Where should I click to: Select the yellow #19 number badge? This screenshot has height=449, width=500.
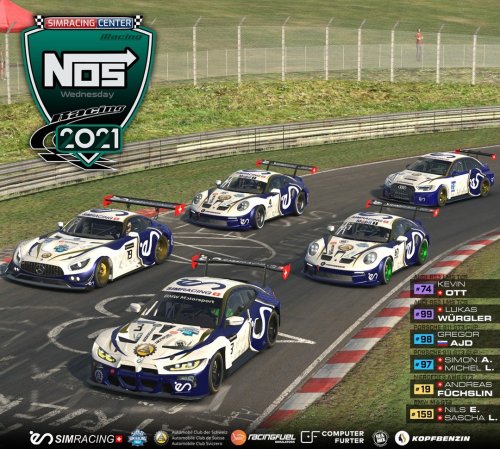424,389
